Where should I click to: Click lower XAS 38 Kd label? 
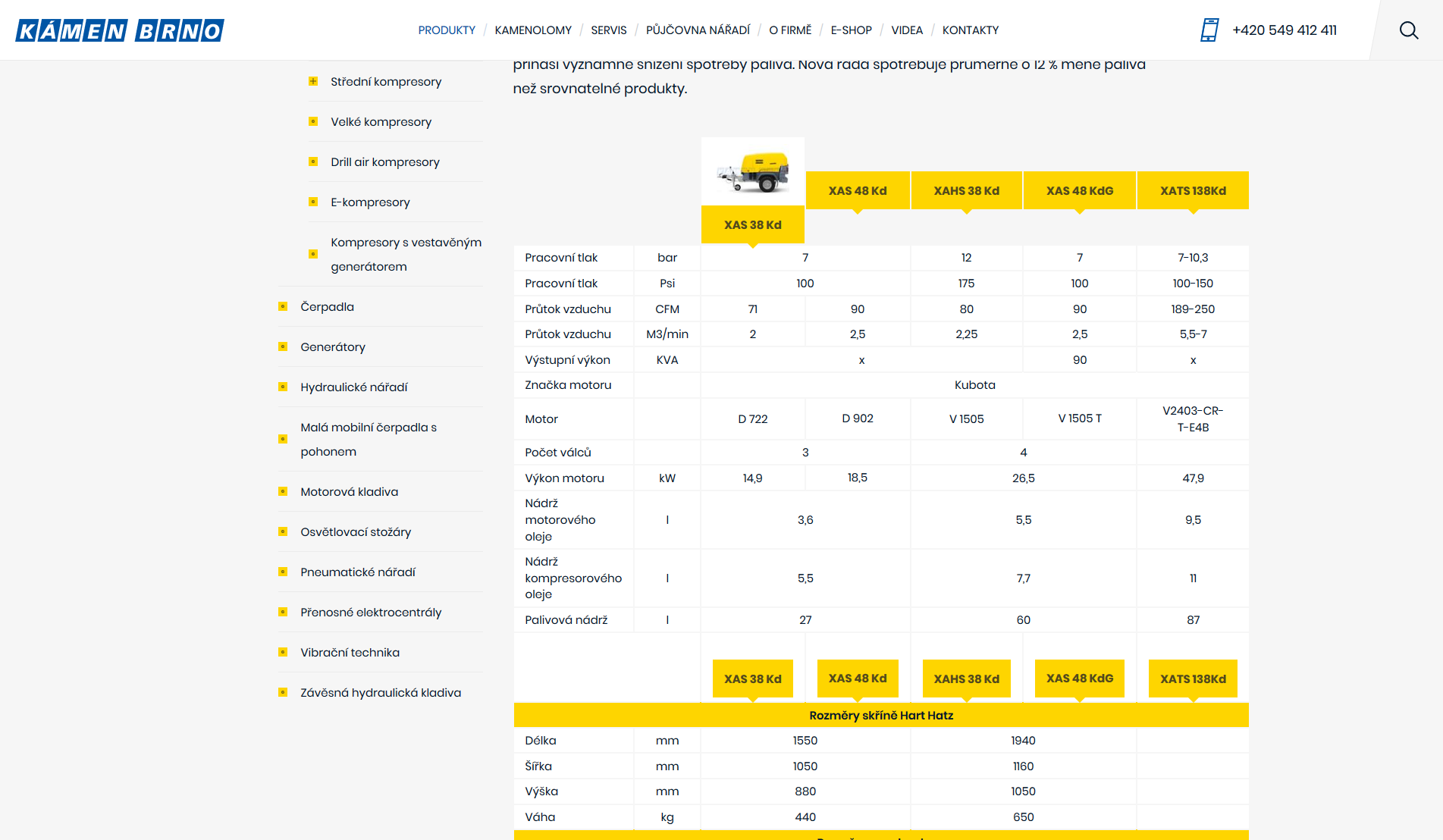click(x=753, y=679)
